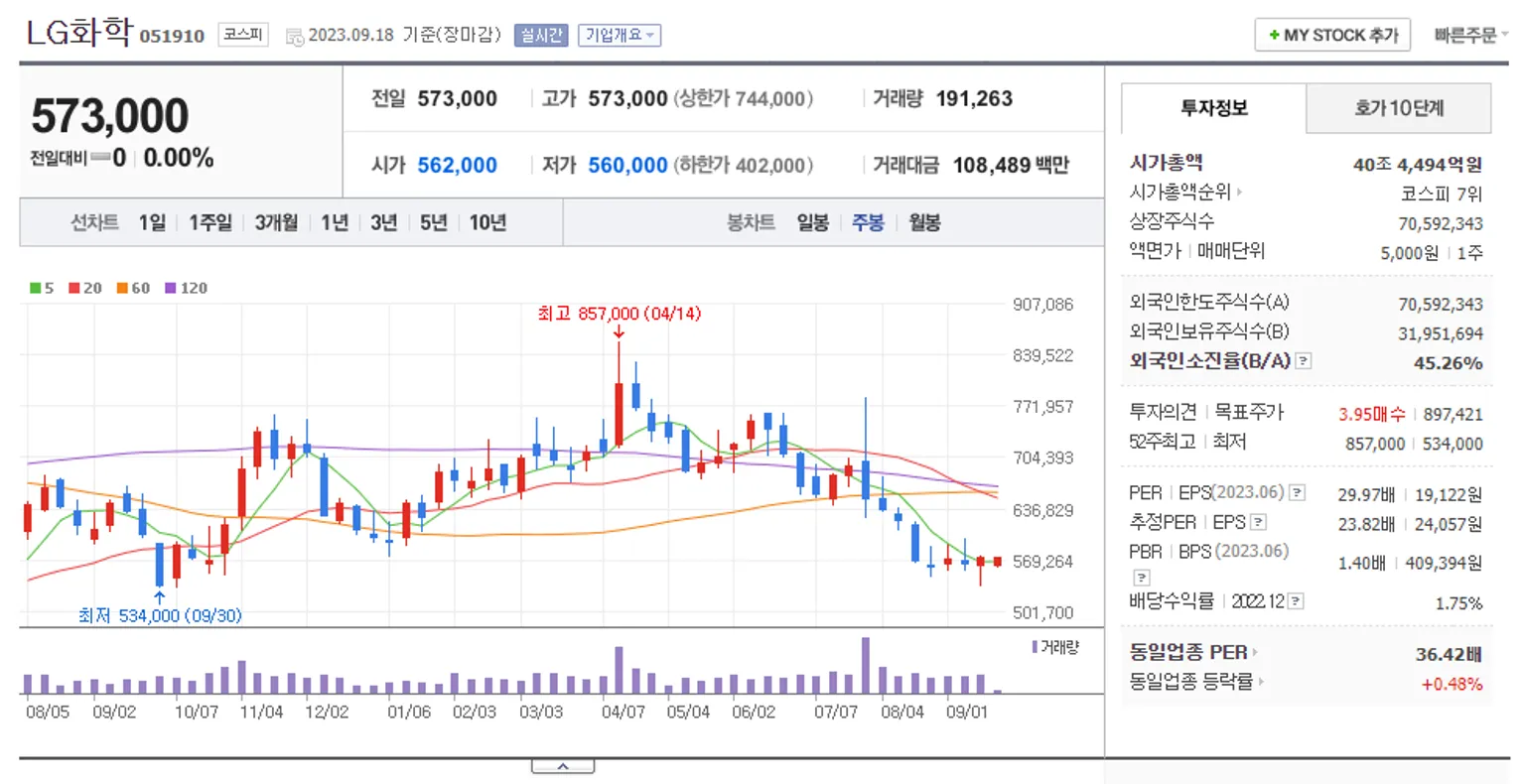Click the LG화학 stock name heading
1524x784 pixels.
click(x=78, y=32)
